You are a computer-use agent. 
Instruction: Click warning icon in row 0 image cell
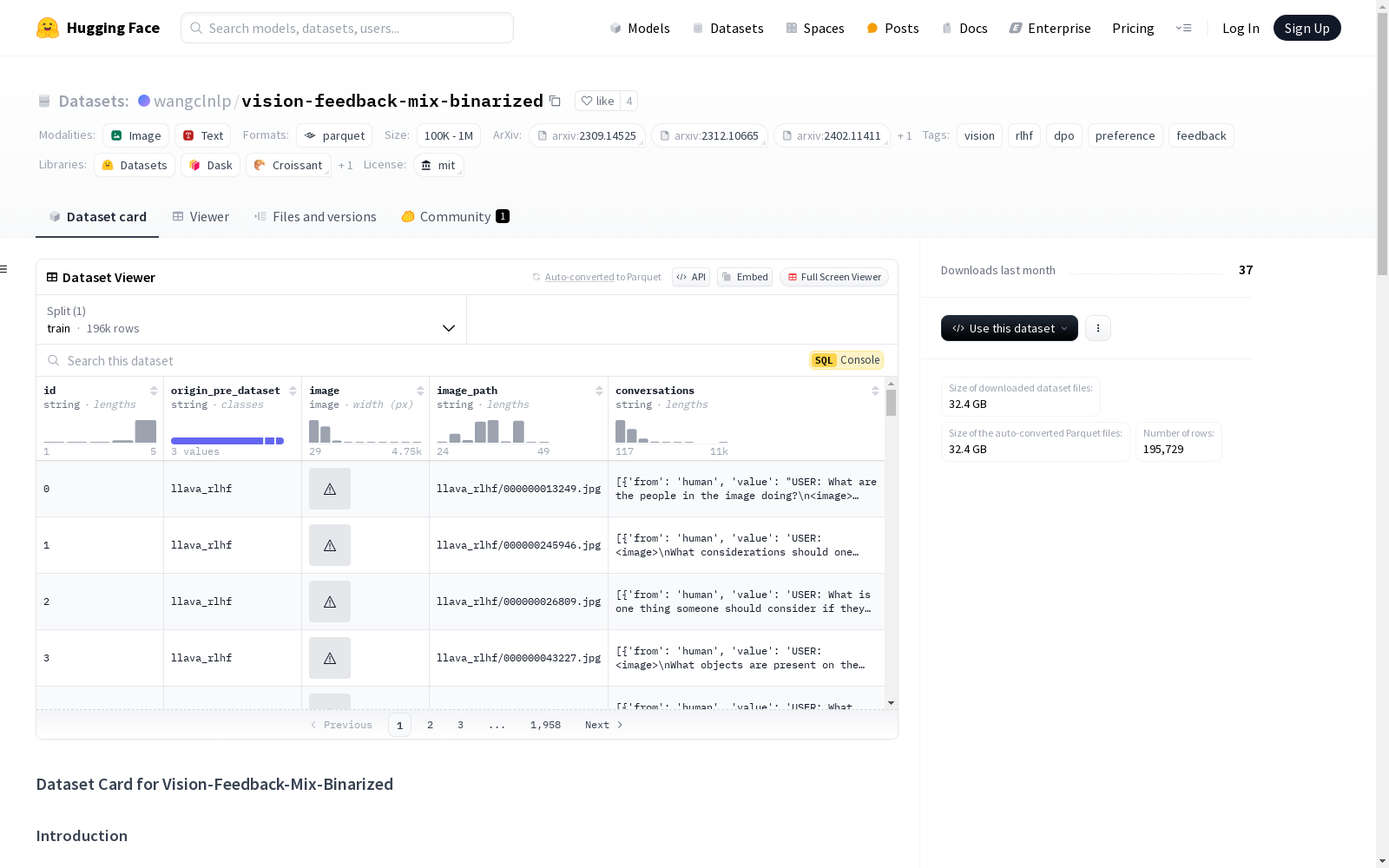(330, 489)
